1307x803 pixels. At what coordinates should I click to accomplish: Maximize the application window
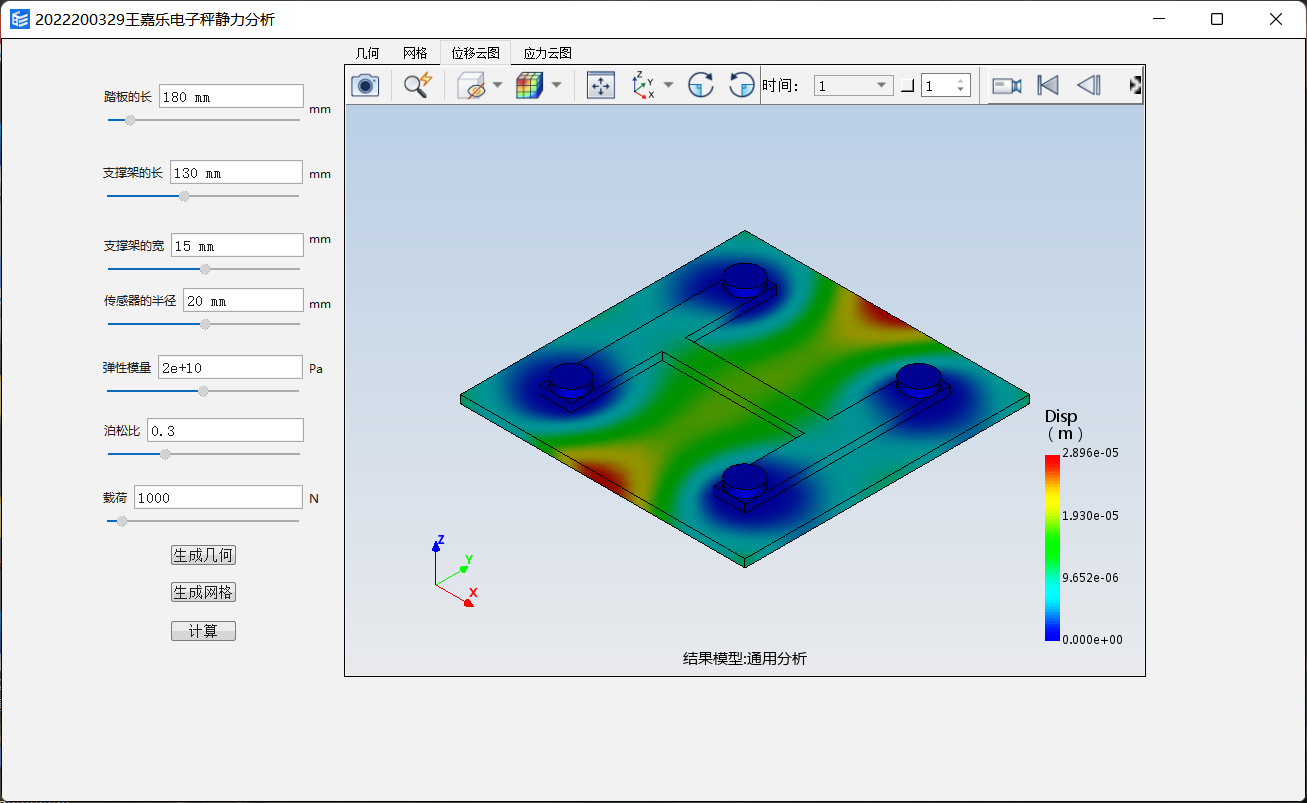tap(1217, 19)
